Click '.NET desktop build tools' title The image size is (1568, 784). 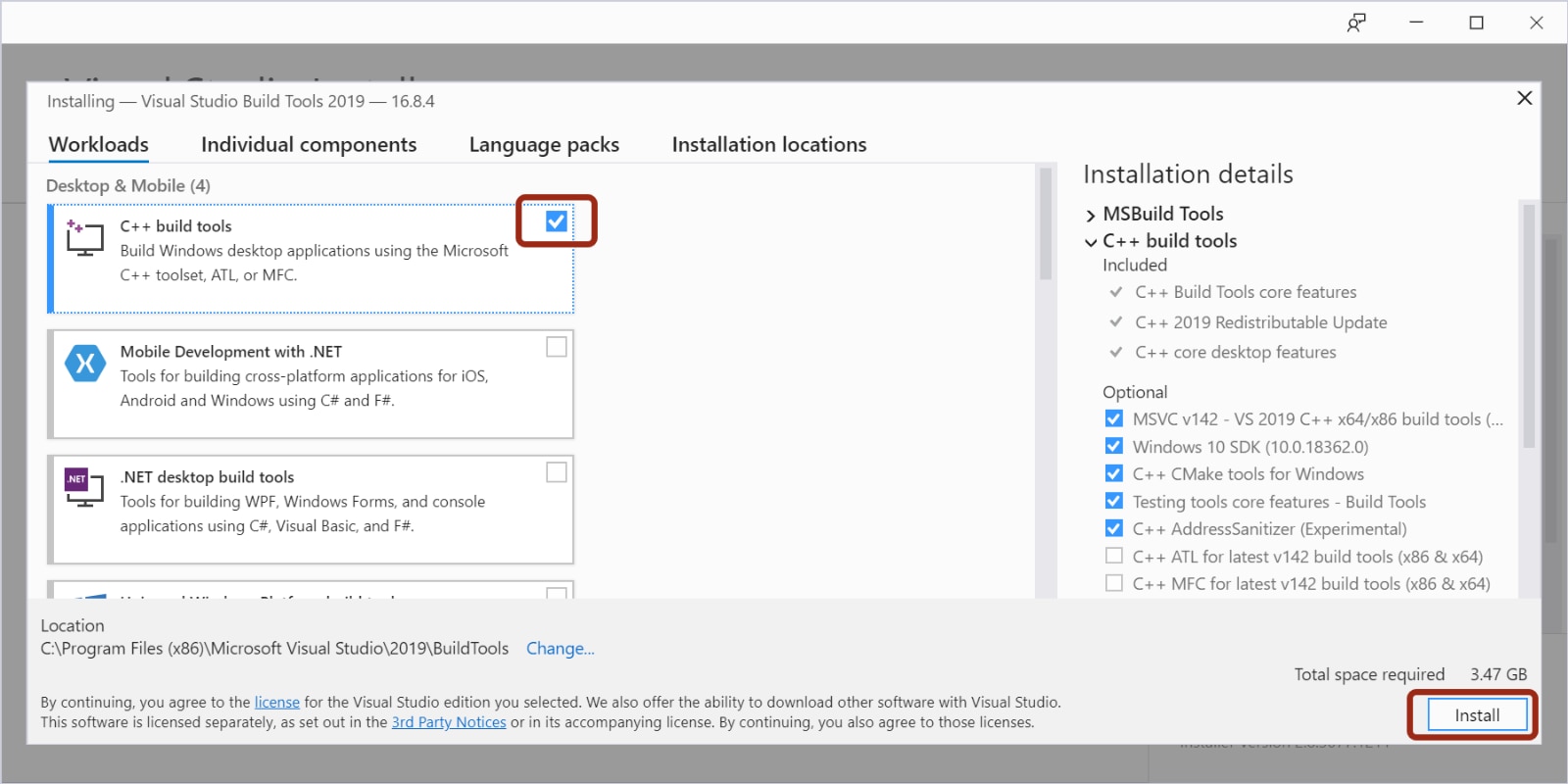click(x=207, y=477)
